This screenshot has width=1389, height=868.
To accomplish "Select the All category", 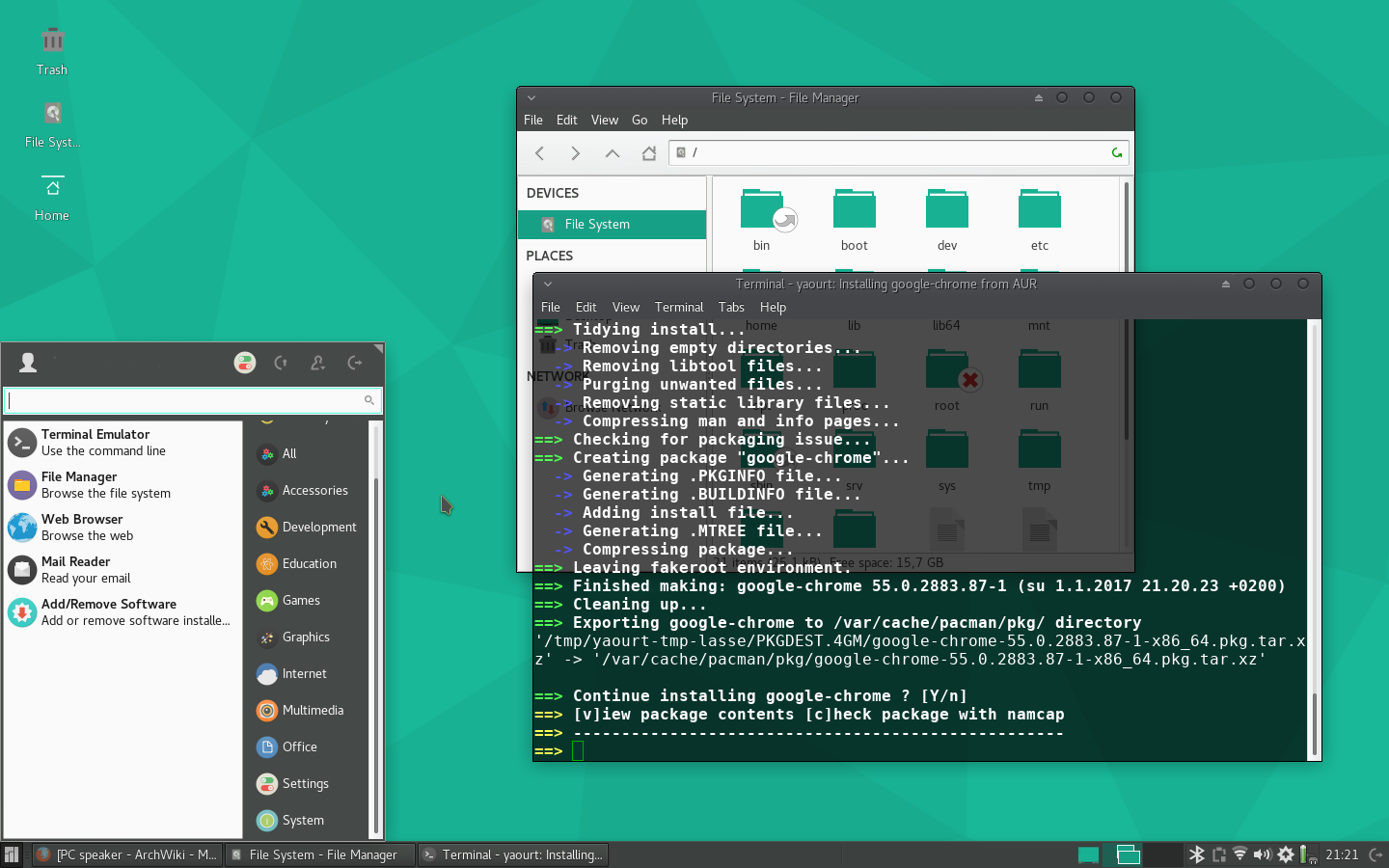I will 308,453.
